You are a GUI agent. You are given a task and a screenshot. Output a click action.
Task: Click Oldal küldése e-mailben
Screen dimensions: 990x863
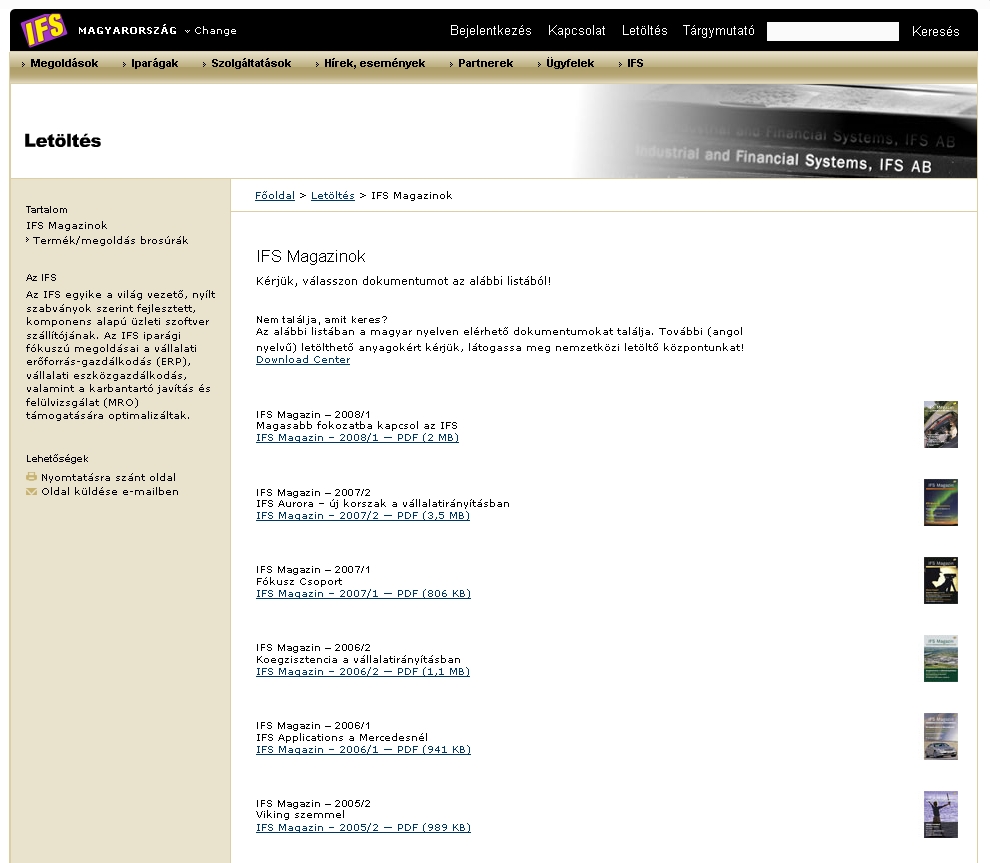tap(110, 491)
